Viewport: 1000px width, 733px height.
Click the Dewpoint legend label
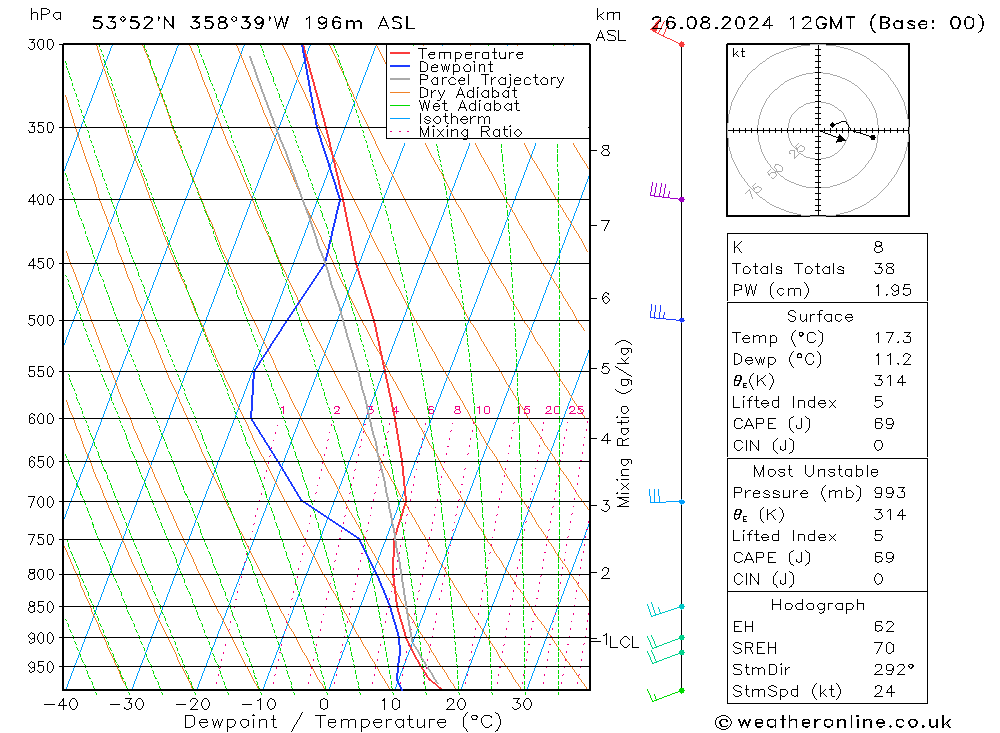tap(456, 67)
